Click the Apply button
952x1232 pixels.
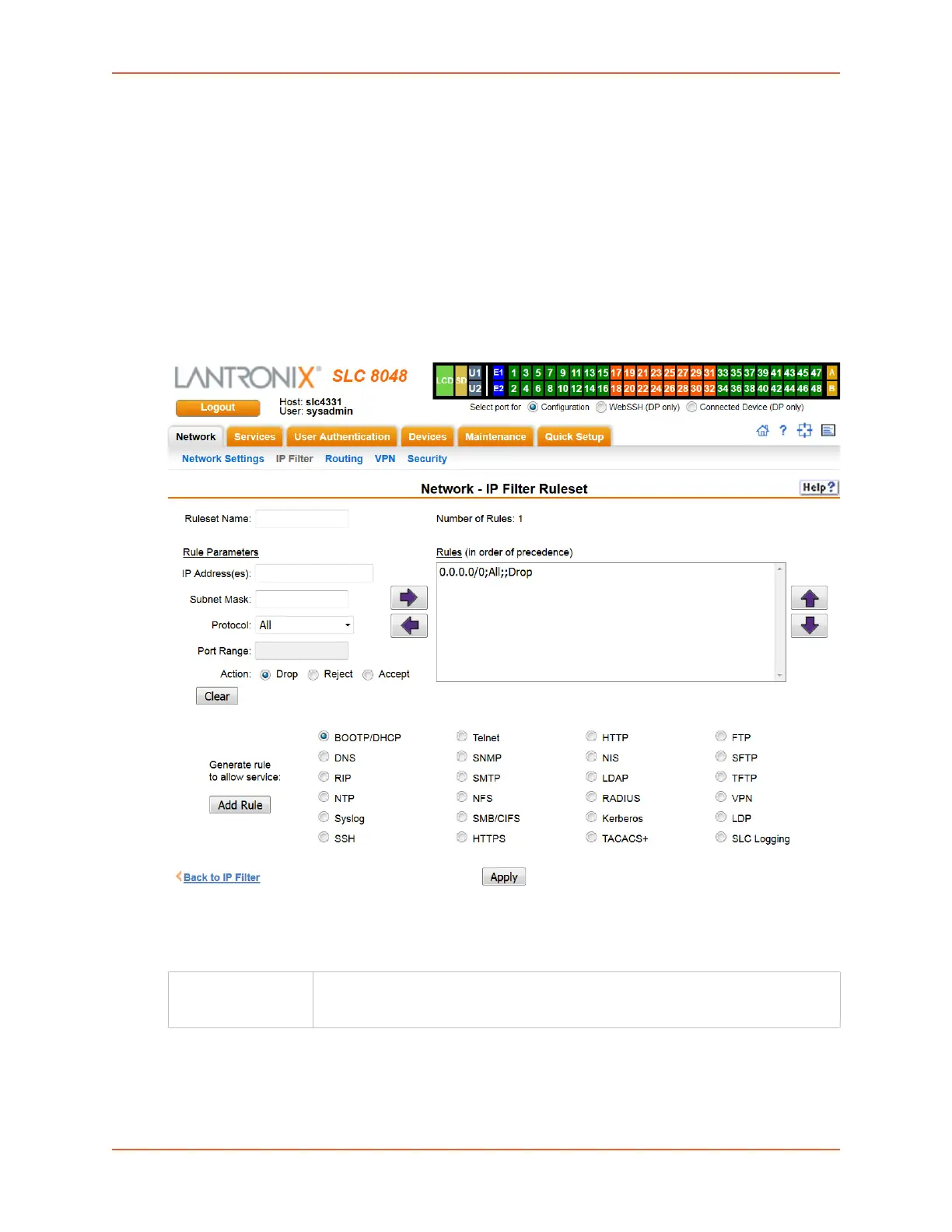pos(504,877)
